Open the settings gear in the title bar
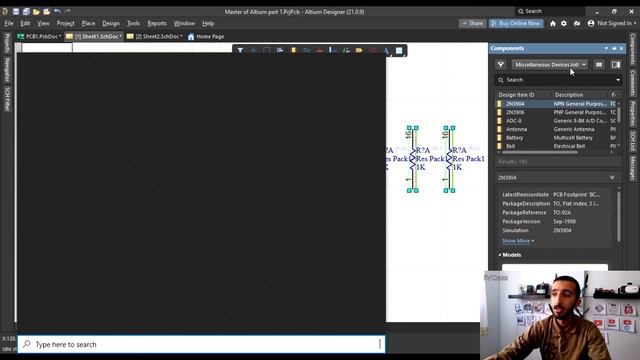 tap(564, 24)
